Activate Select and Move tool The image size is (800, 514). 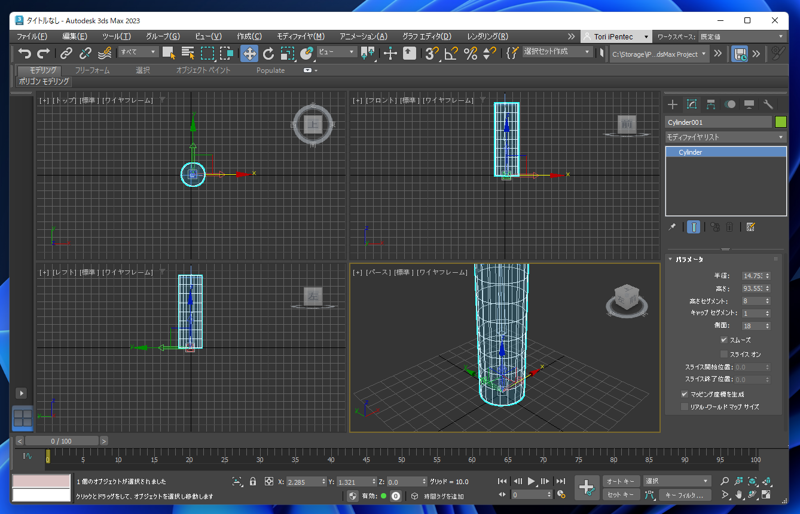click(249, 53)
